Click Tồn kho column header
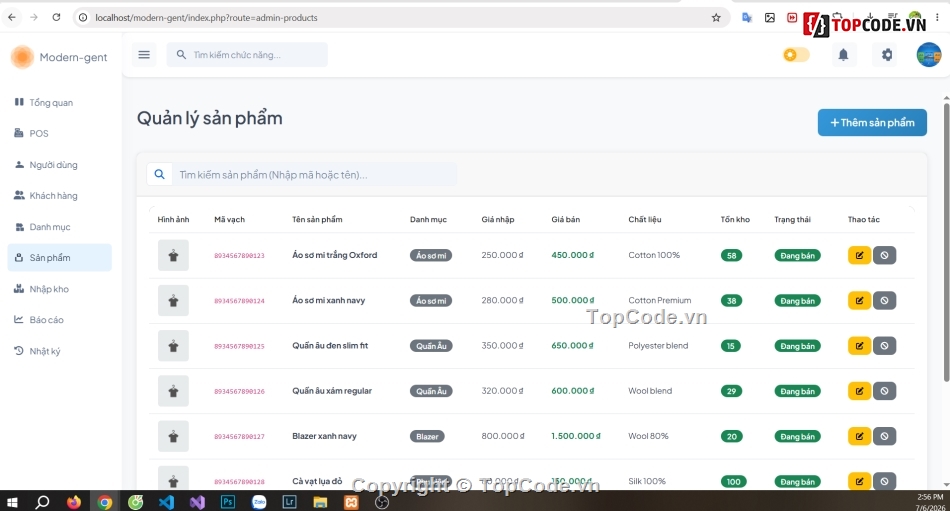 (735, 219)
